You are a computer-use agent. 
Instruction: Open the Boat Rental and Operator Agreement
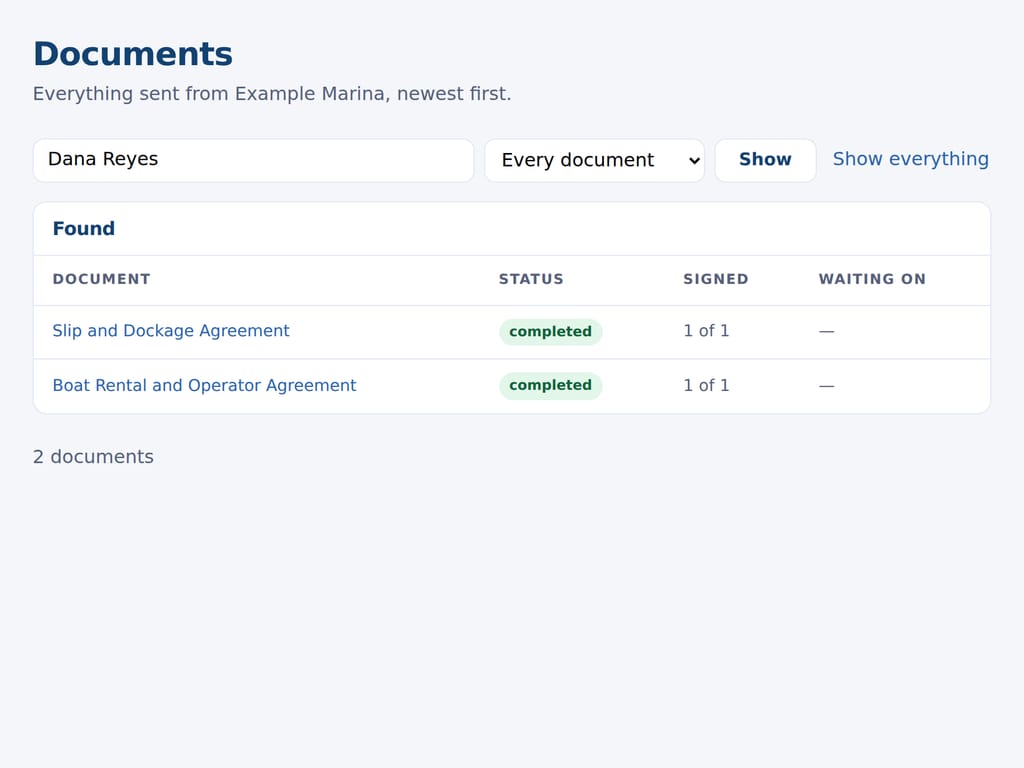pos(204,385)
